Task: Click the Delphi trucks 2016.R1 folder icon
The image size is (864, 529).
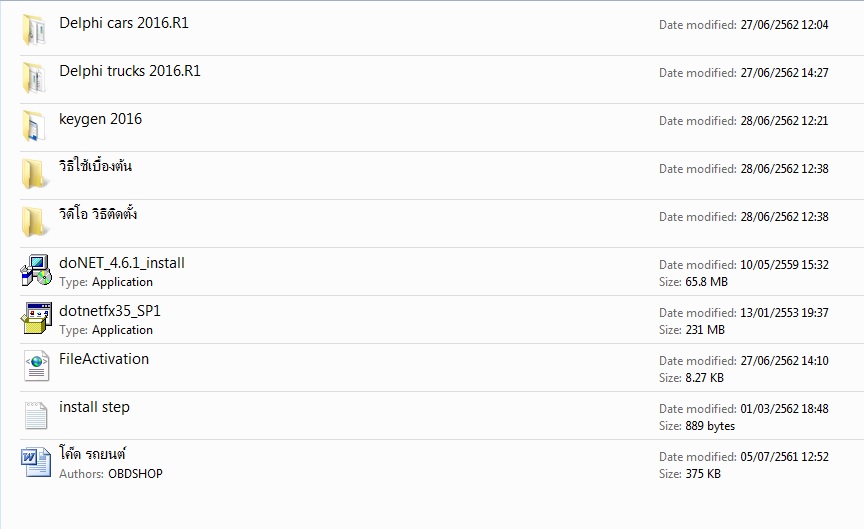Action: (x=35, y=78)
